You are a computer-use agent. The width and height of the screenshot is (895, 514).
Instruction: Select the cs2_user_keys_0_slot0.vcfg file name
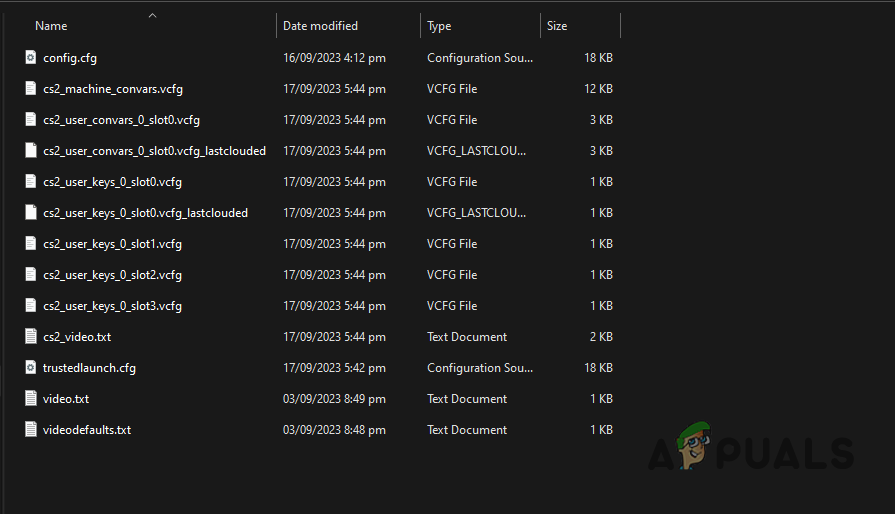click(x=112, y=182)
